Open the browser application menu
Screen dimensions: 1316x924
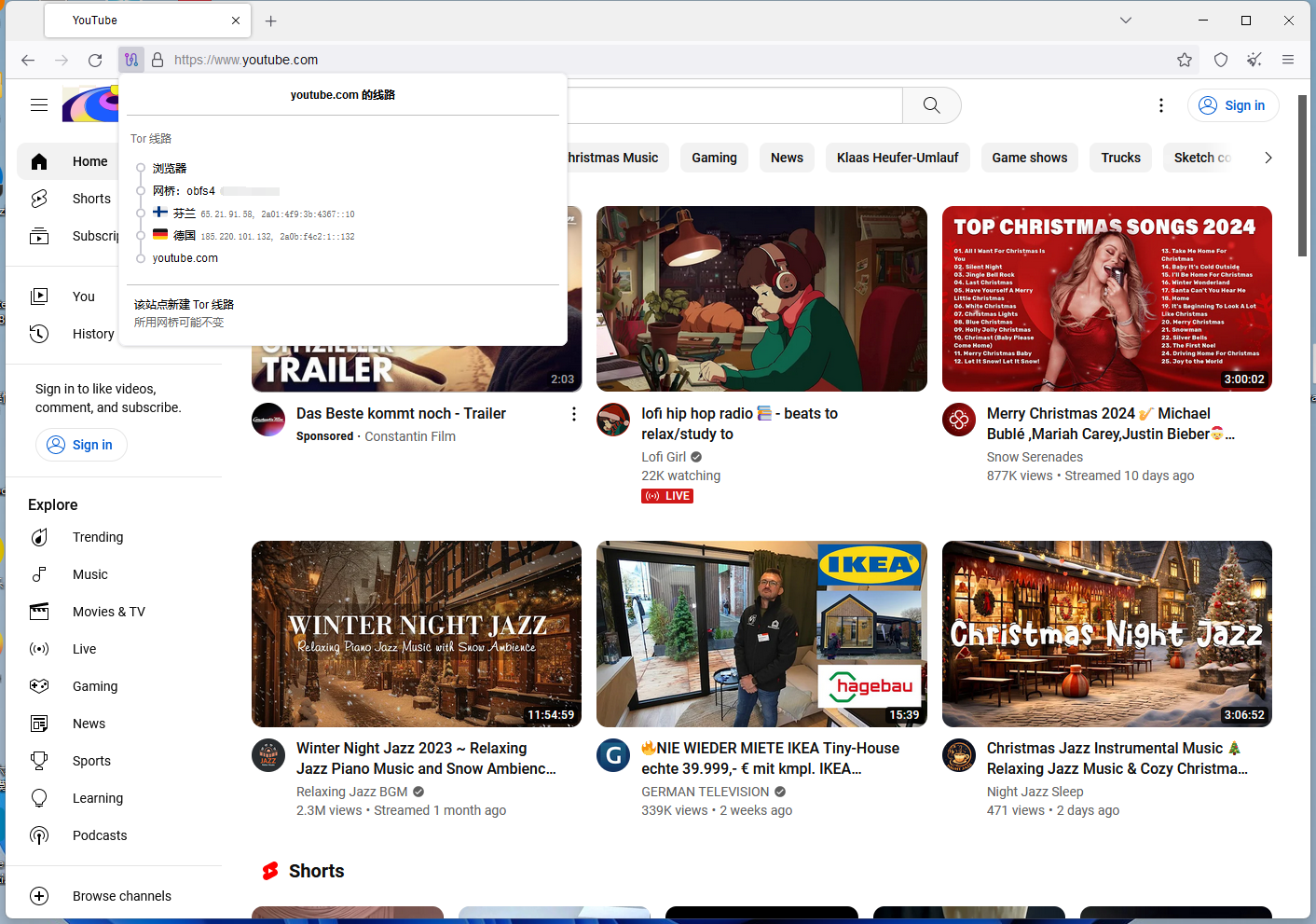pos(1288,60)
